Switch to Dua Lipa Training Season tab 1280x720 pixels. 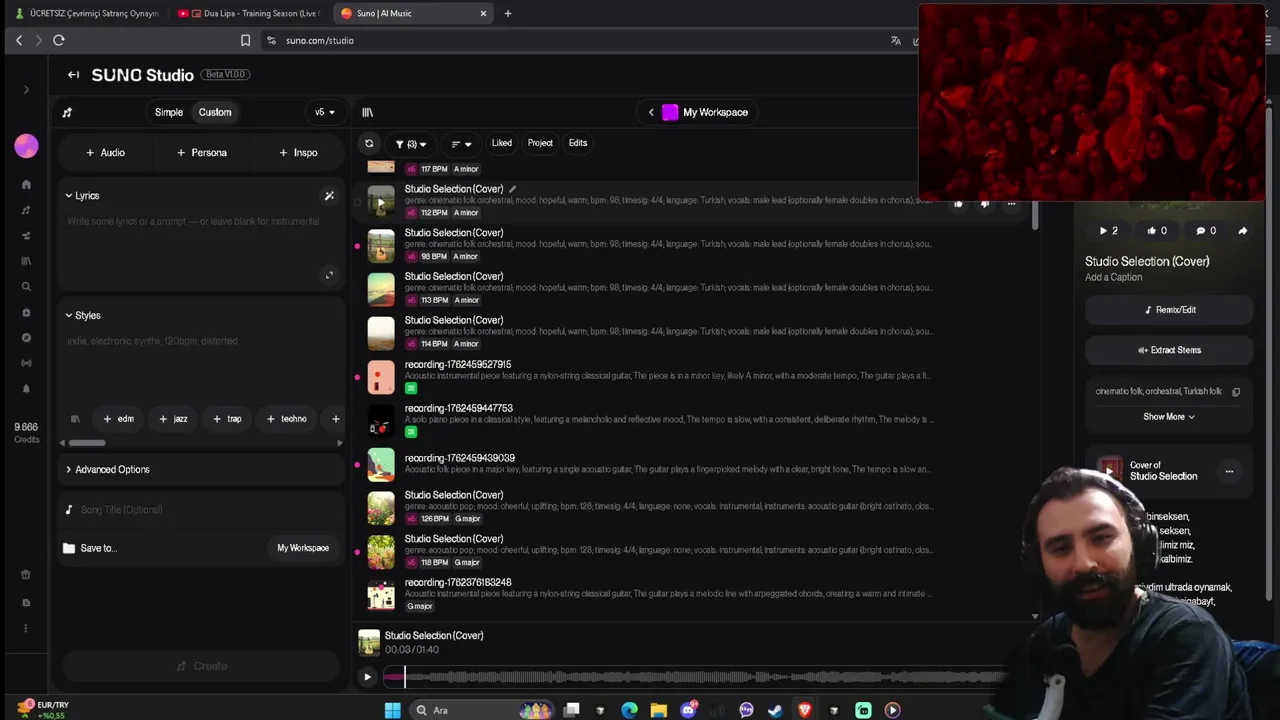(x=248, y=13)
